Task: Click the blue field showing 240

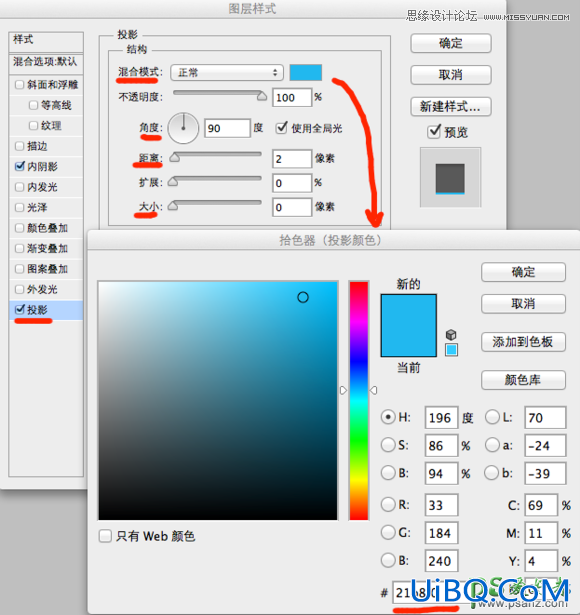Action: (x=441, y=561)
